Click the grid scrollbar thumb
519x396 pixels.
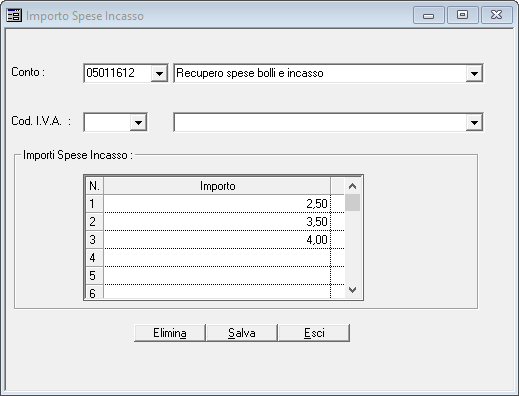[x=352, y=203]
